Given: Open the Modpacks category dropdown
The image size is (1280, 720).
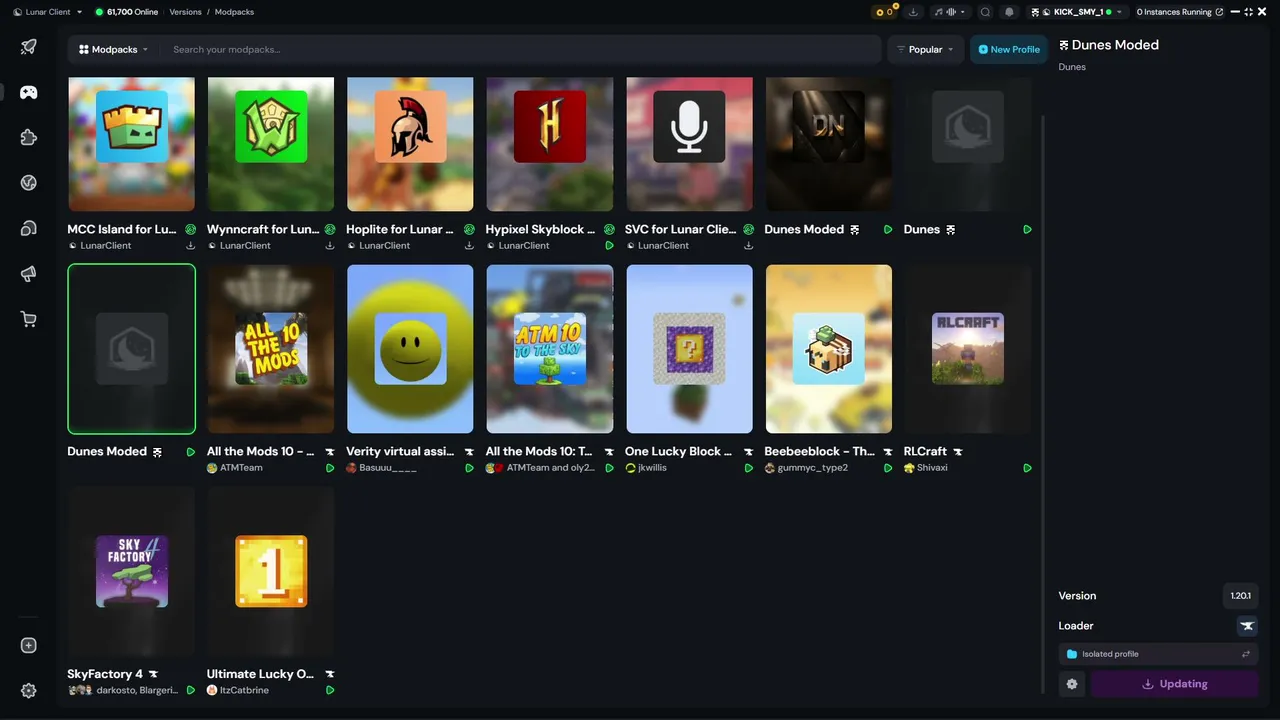Looking at the screenshot, I should pos(113,49).
